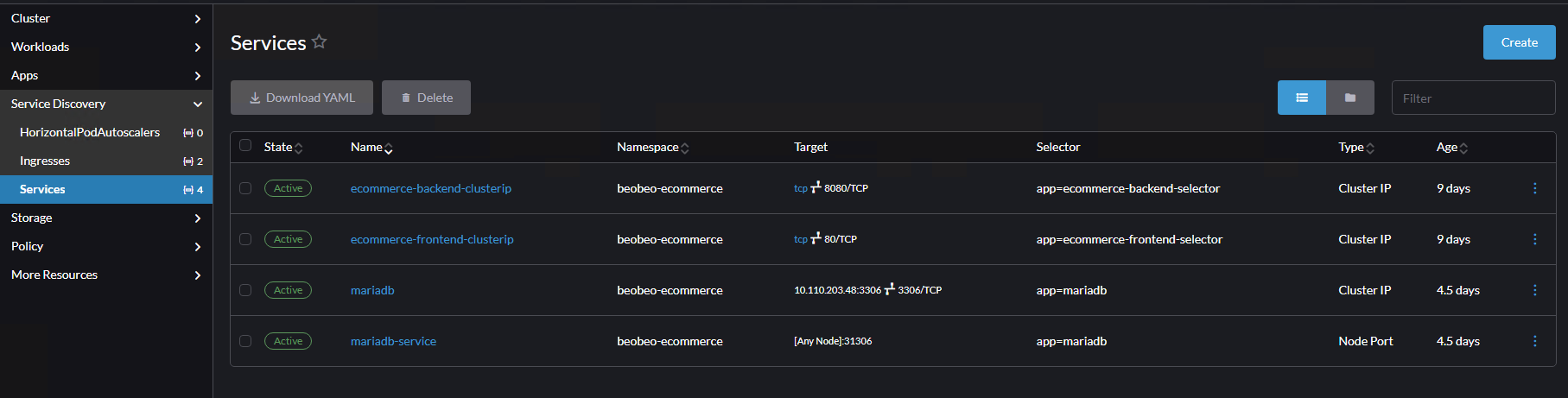Open actions menu for ecommerce-backend-clusterip row
Image resolution: width=1568 pixels, height=398 pixels.
(x=1534, y=188)
